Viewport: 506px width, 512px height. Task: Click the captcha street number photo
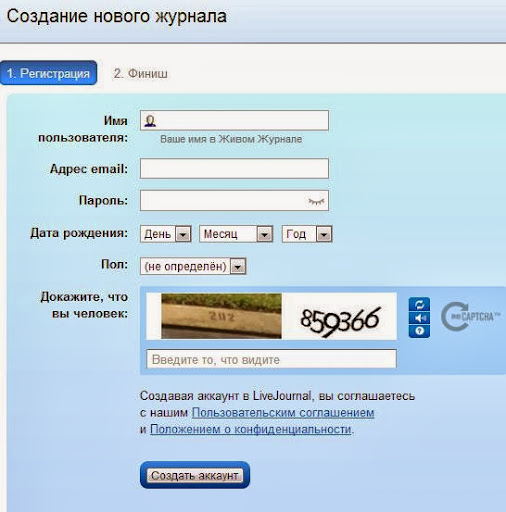(x=221, y=316)
